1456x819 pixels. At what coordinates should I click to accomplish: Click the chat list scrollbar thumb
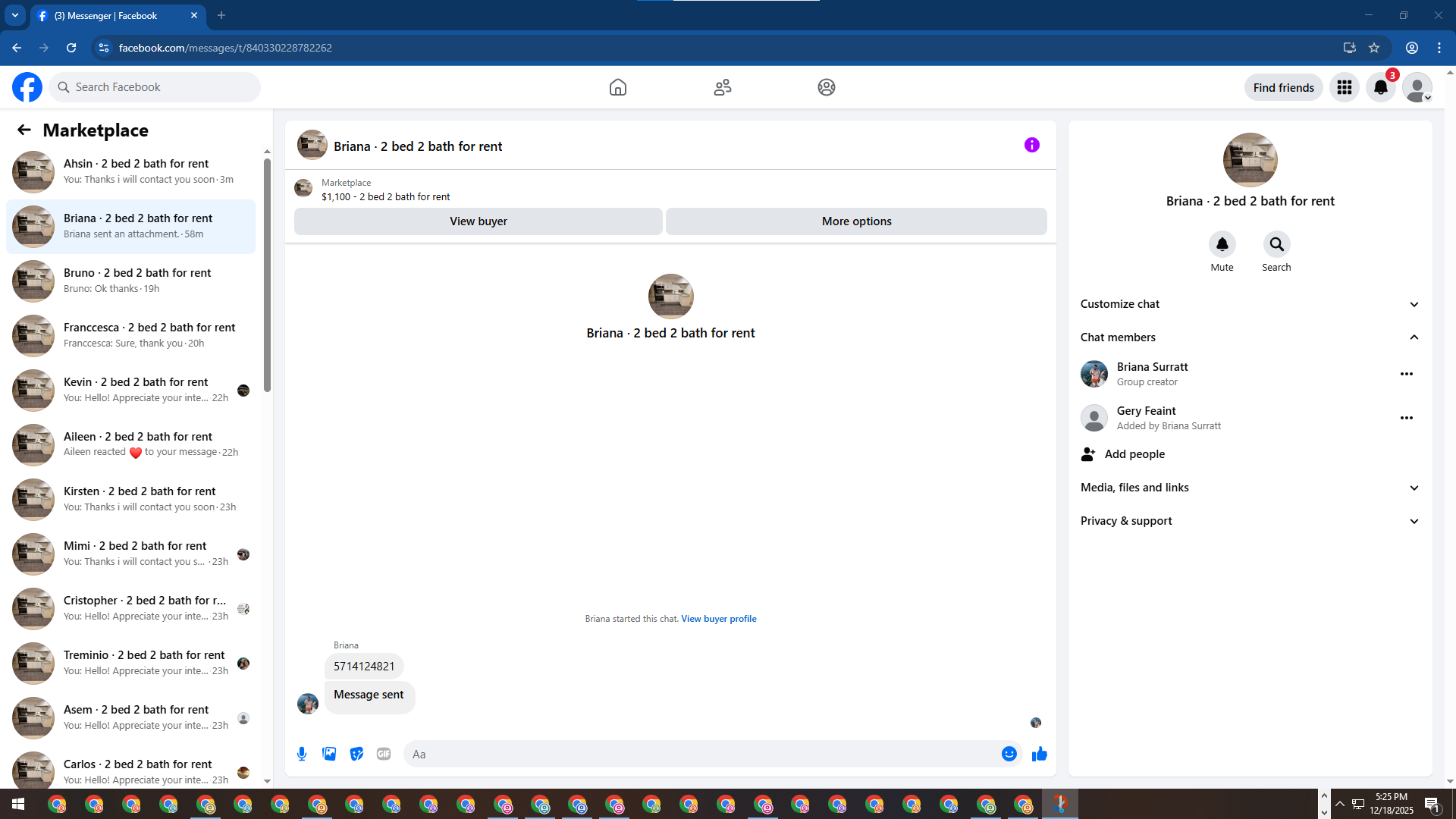click(x=267, y=275)
